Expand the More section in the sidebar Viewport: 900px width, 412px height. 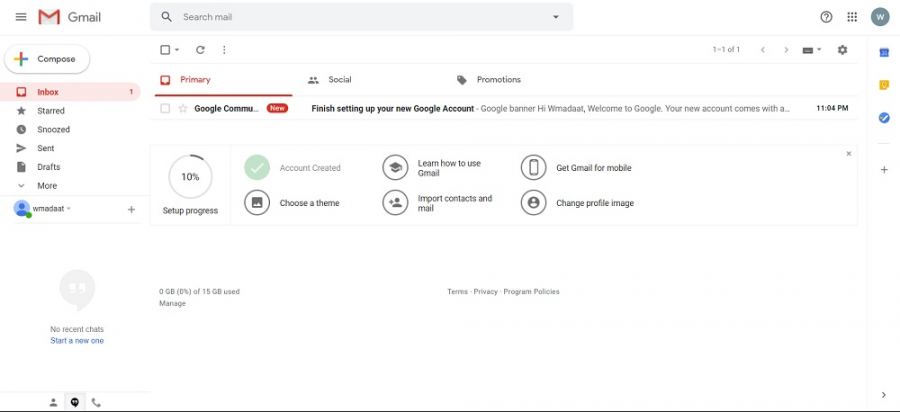(47, 186)
